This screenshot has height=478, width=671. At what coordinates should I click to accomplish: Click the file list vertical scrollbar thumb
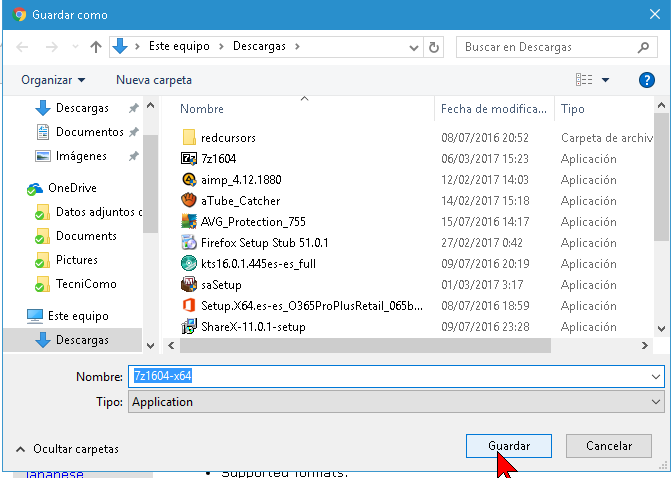(x=661, y=177)
